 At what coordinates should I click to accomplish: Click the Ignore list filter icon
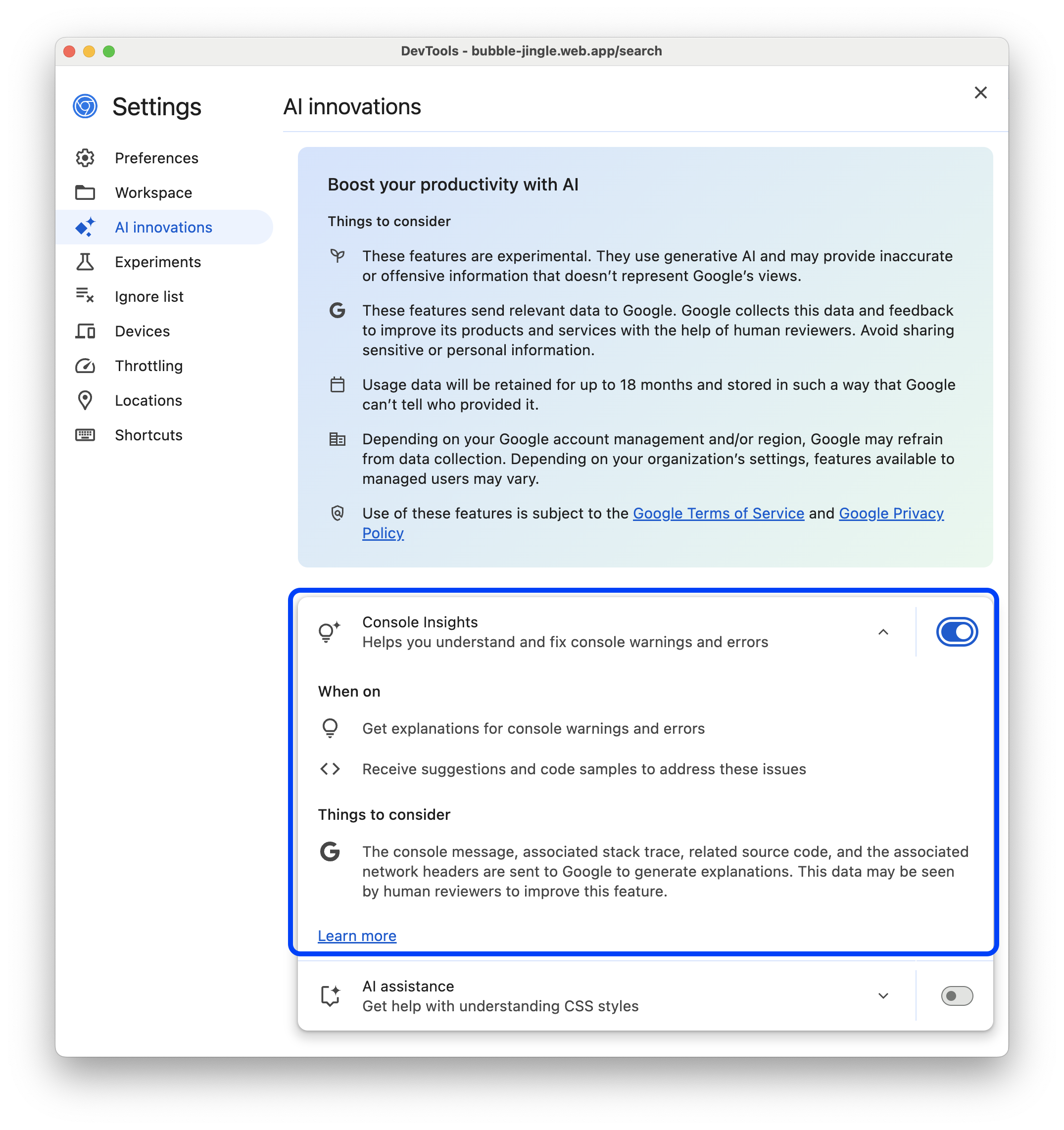tap(86, 296)
